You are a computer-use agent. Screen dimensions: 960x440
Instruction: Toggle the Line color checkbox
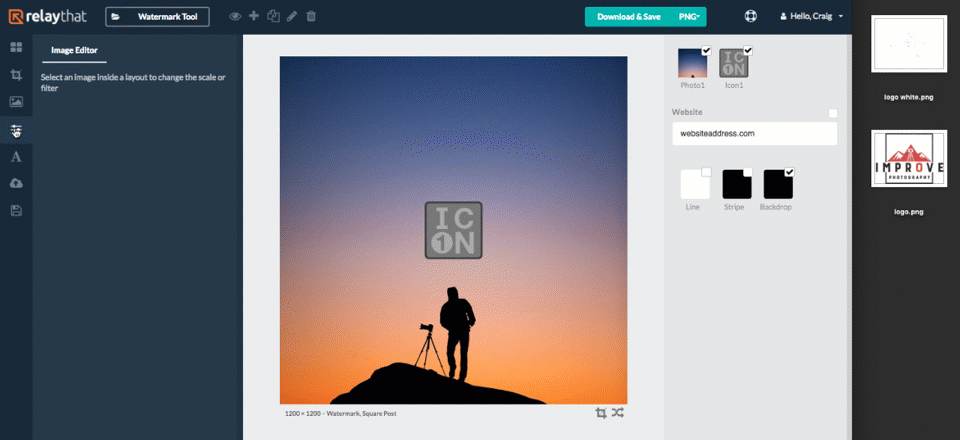pos(707,173)
